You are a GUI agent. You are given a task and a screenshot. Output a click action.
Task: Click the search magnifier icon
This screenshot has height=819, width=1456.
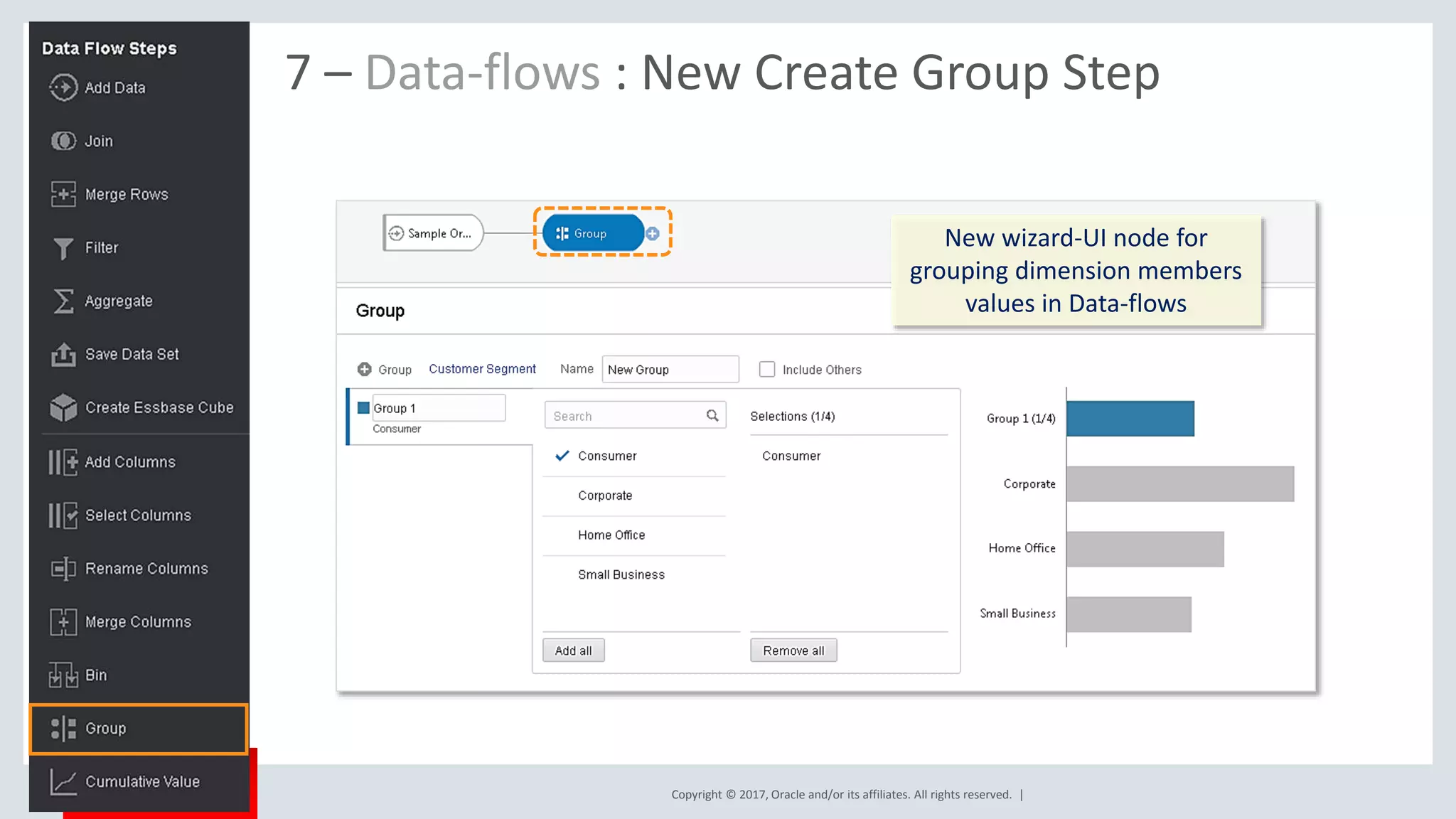712,416
